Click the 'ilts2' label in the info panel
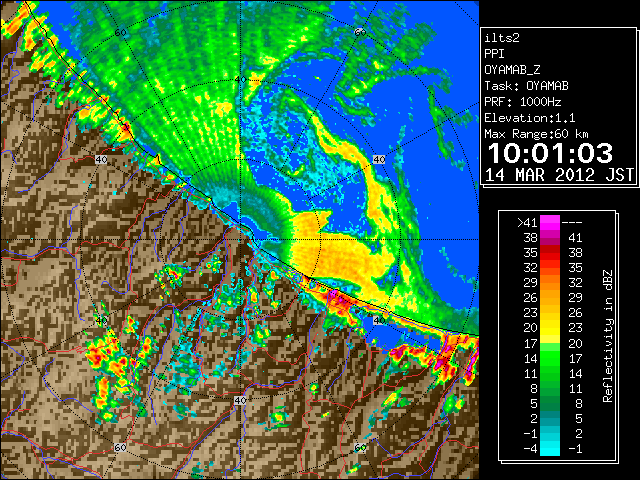640x480 pixels. pos(502,38)
